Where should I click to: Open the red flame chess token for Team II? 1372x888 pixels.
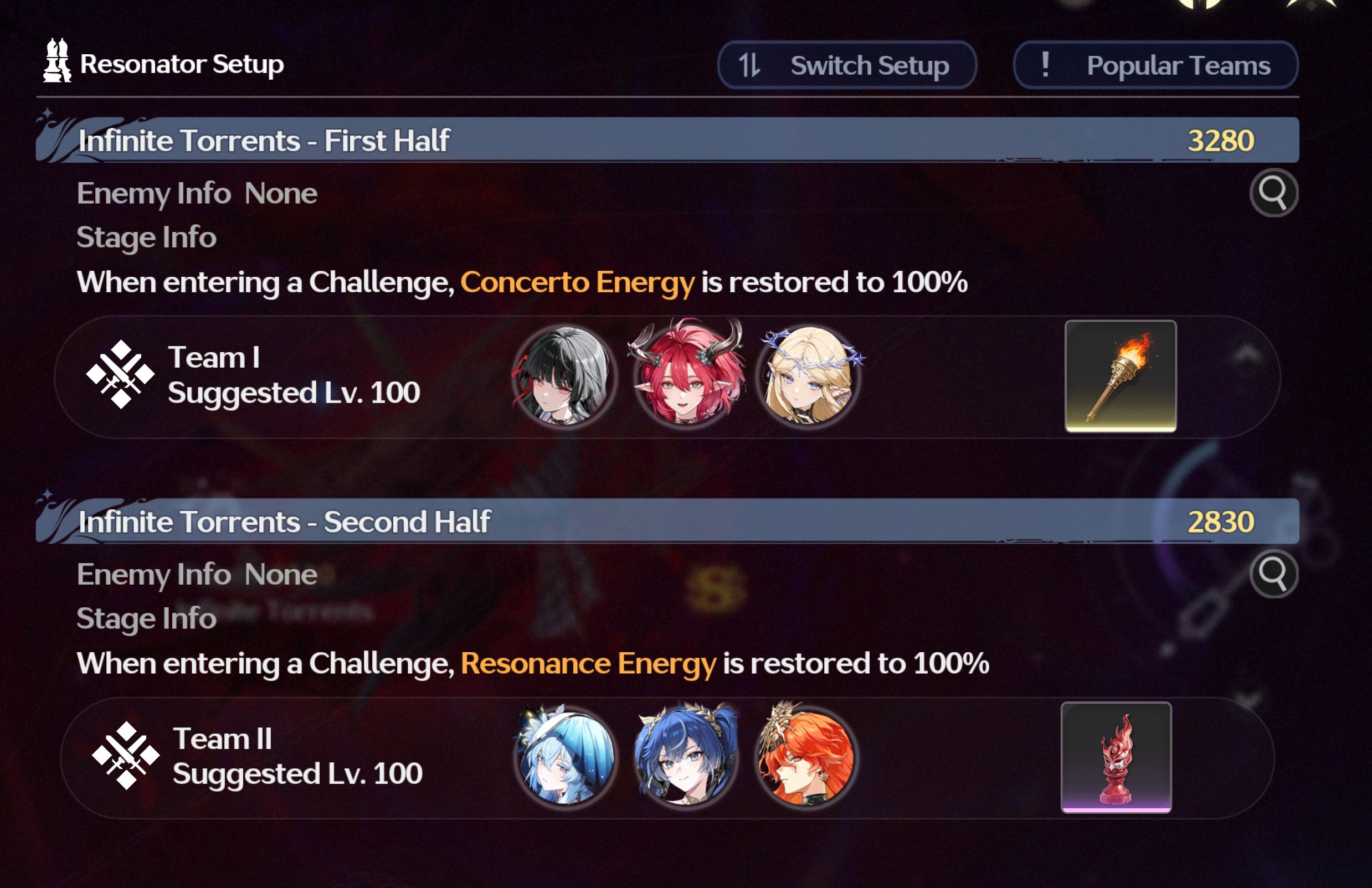(1116, 758)
